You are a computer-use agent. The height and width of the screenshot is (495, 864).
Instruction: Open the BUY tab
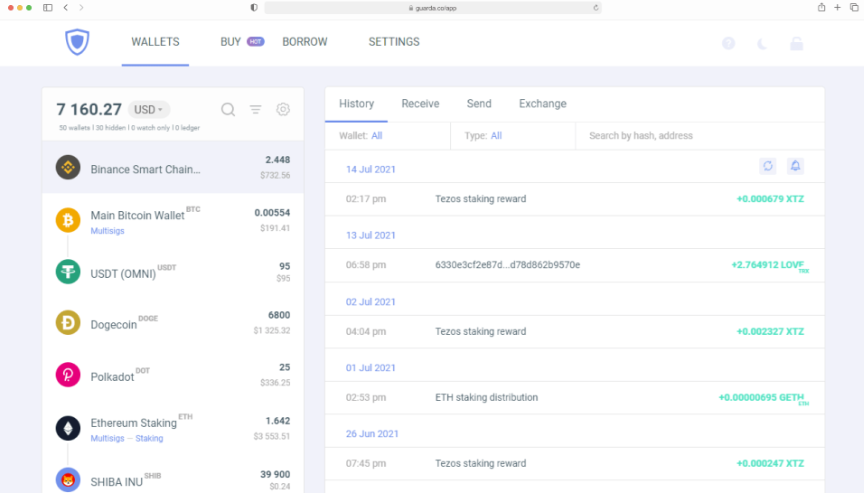pos(230,42)
